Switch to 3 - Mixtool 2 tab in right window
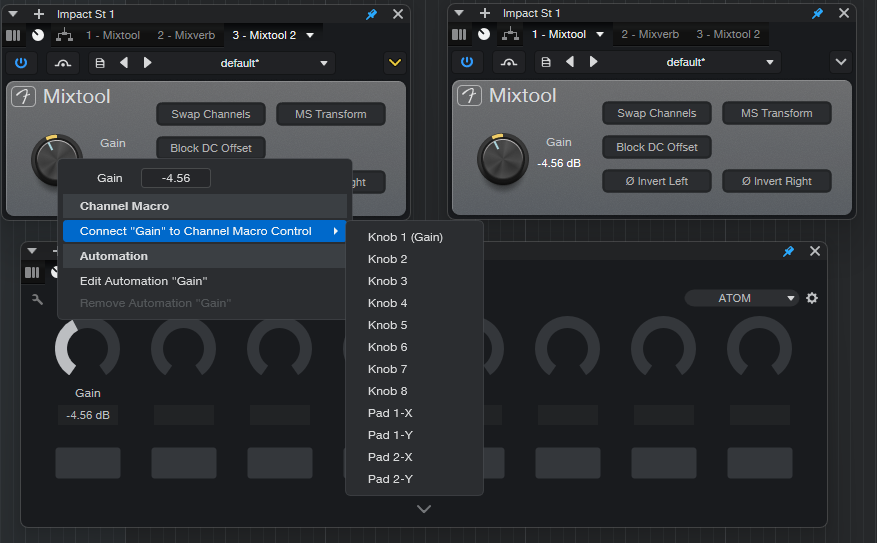This screenshot has height=543, width=877. pos(728,34)
